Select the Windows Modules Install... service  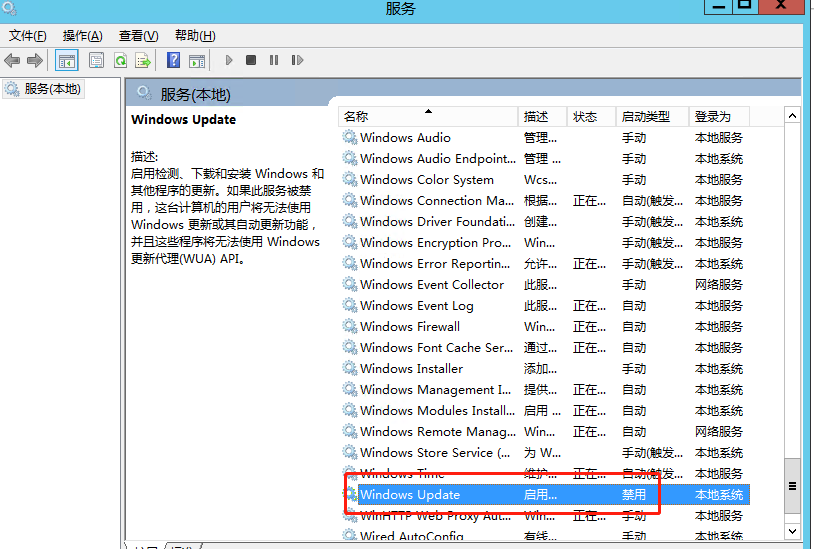[437, 410]
